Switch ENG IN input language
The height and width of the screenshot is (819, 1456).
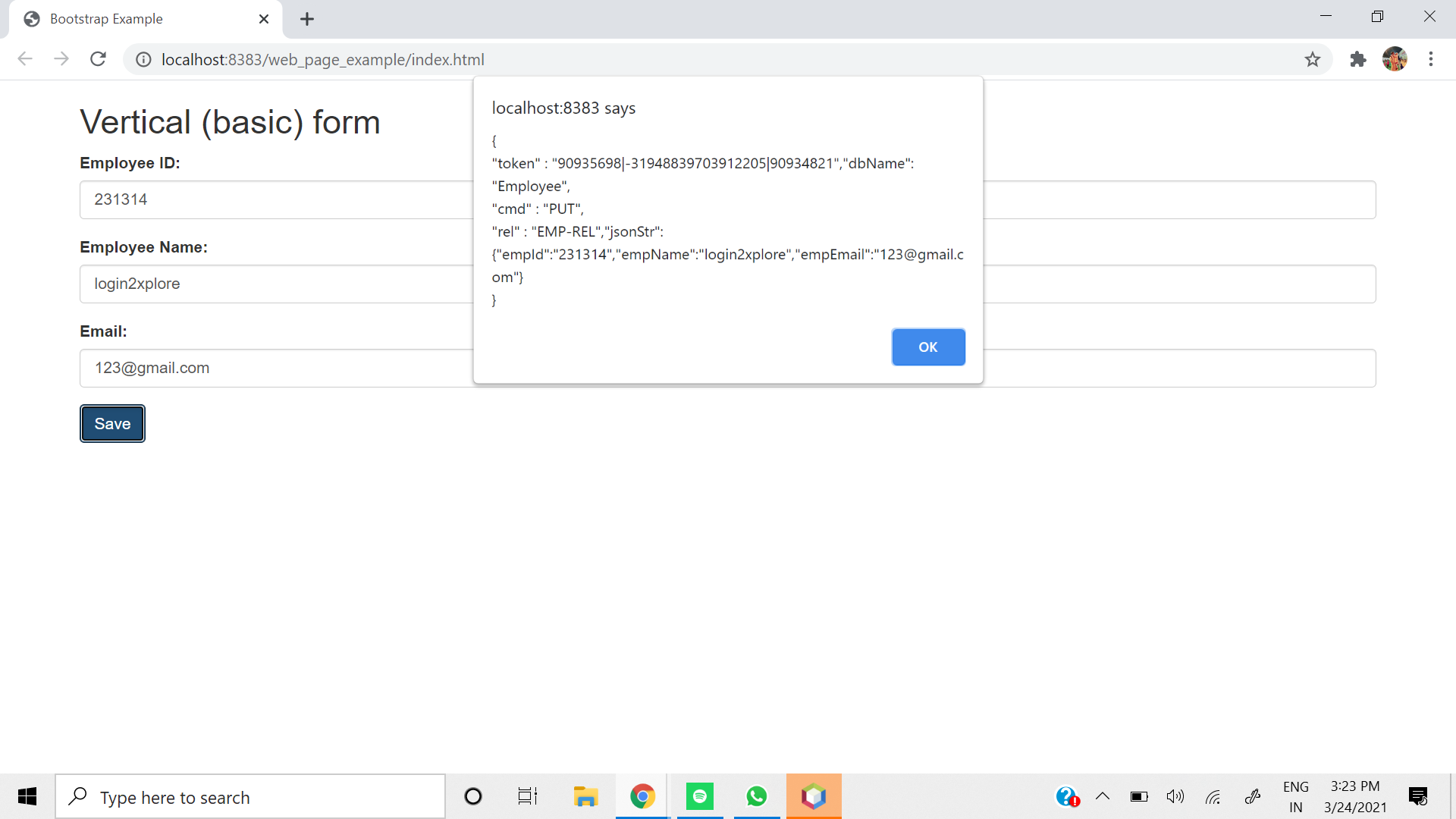(x=1296, y=797)
